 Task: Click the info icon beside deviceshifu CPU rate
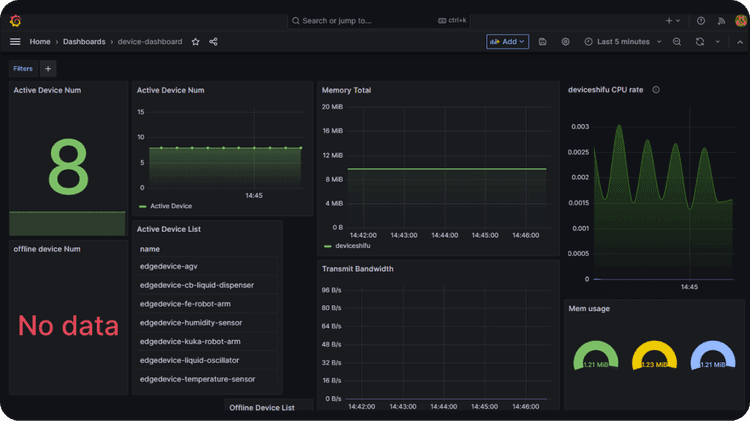tap(656, 90)
